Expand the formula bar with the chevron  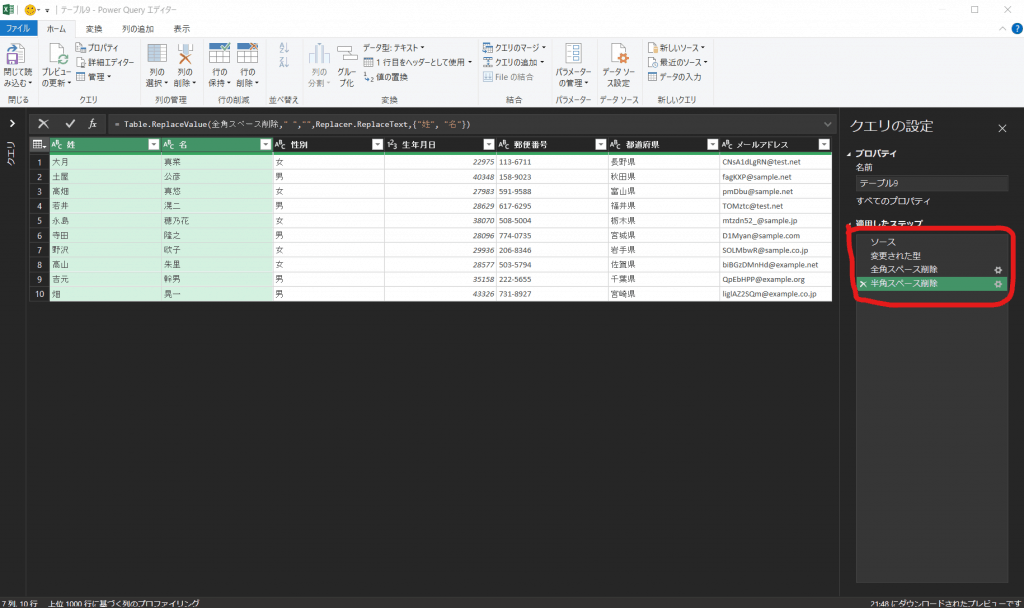coord(827,123)
